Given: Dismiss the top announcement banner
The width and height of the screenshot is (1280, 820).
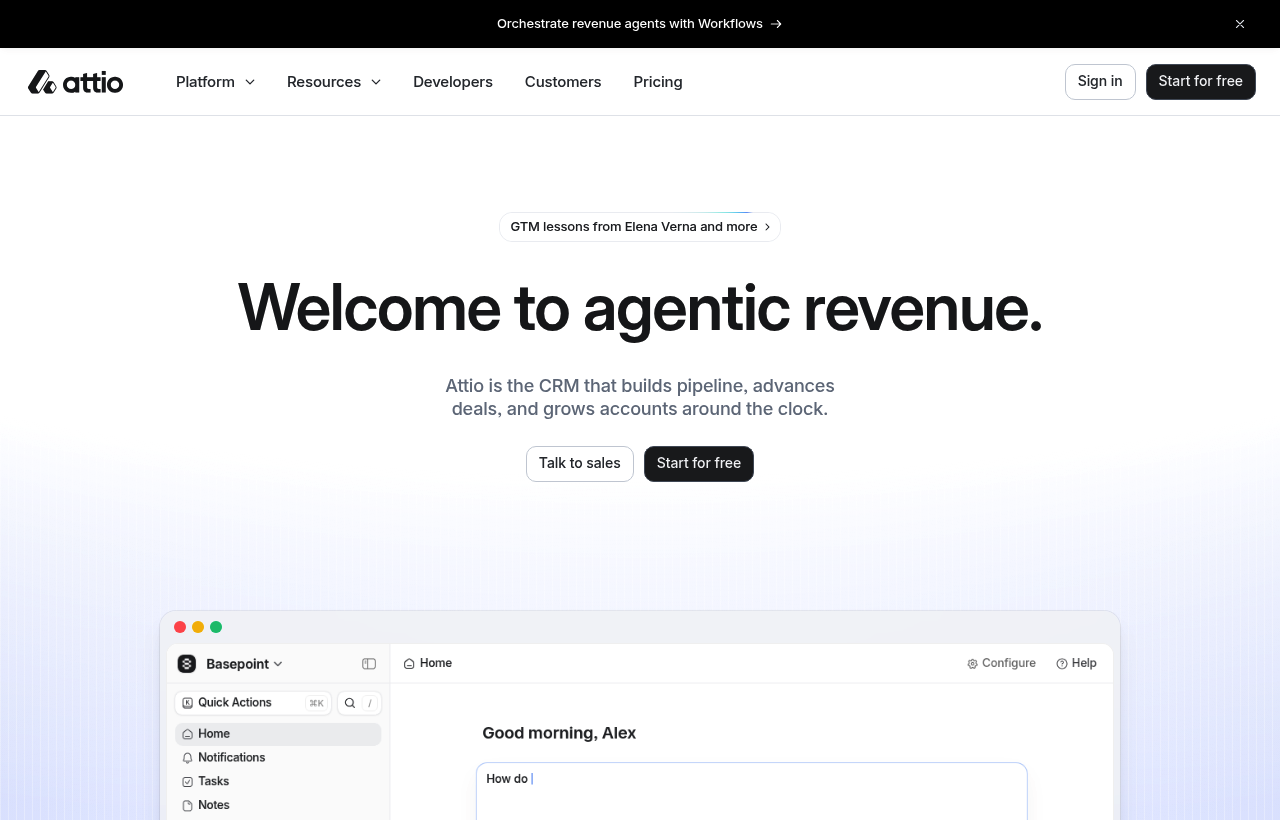Looking at the screenshot, I should click(x=1240, y=24).
